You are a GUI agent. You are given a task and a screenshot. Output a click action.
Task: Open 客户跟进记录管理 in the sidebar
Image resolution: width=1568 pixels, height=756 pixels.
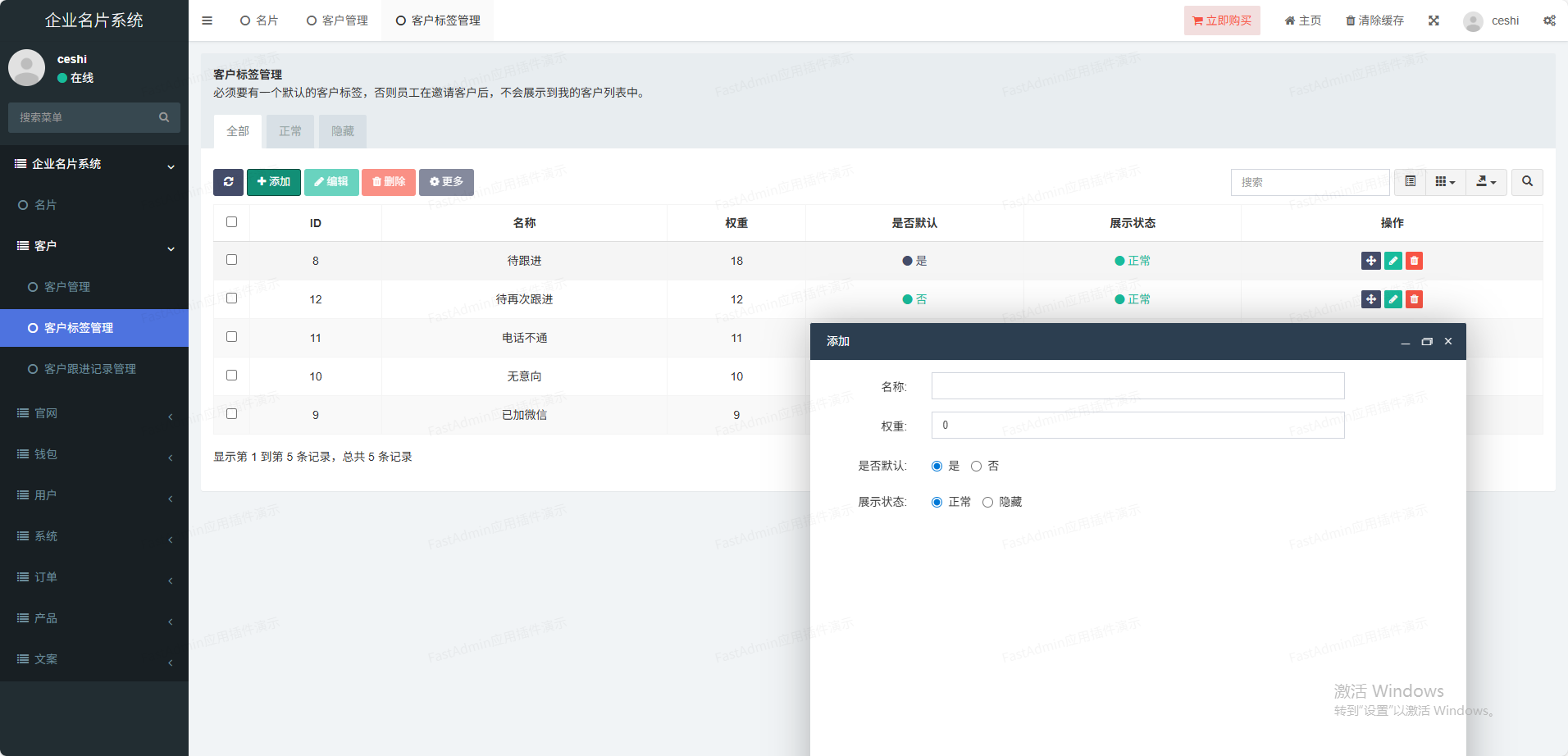pyautogui.click(x=90, y=369)
